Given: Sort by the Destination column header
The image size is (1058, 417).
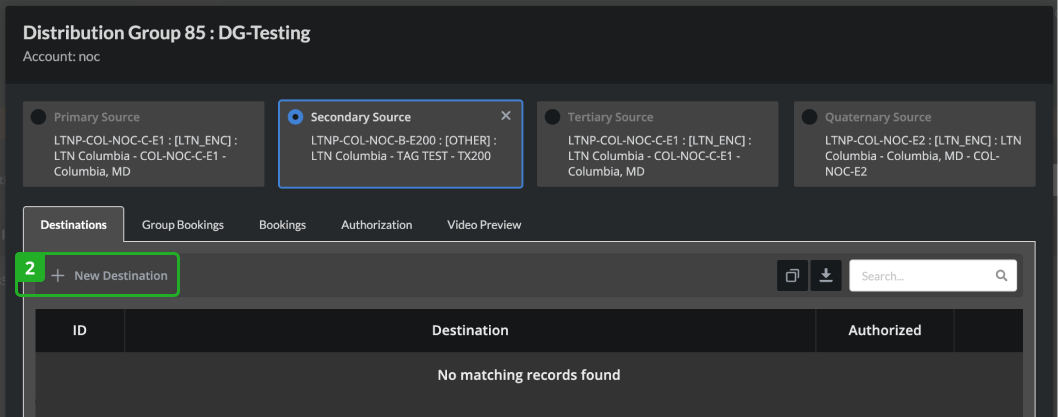Looking at the screenshot, I should pos(470,330).
